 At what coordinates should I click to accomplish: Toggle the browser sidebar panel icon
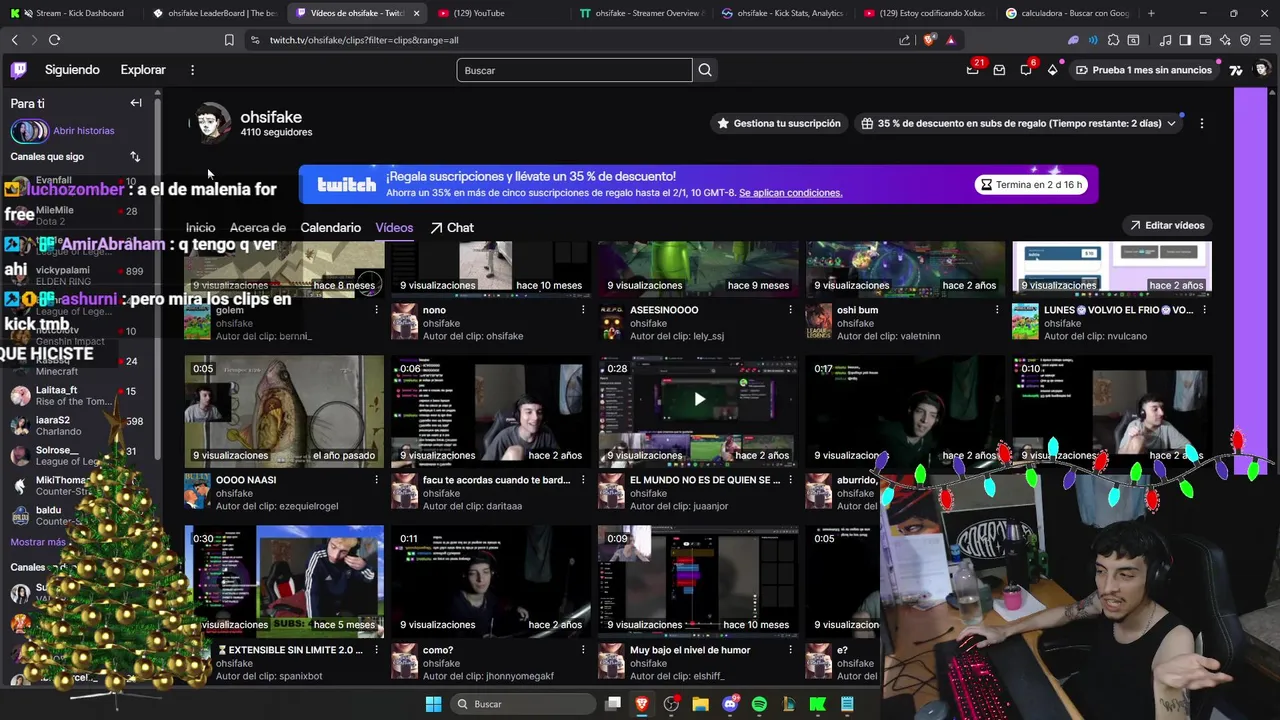coord(1185,40)
